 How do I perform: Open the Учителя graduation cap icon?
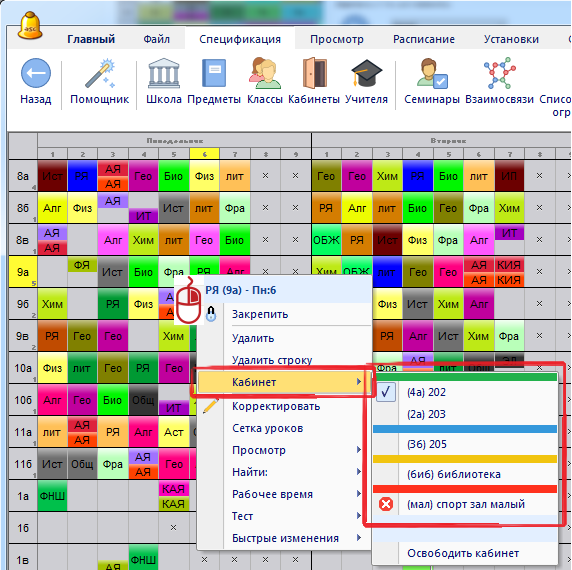[x=366, y=73]
